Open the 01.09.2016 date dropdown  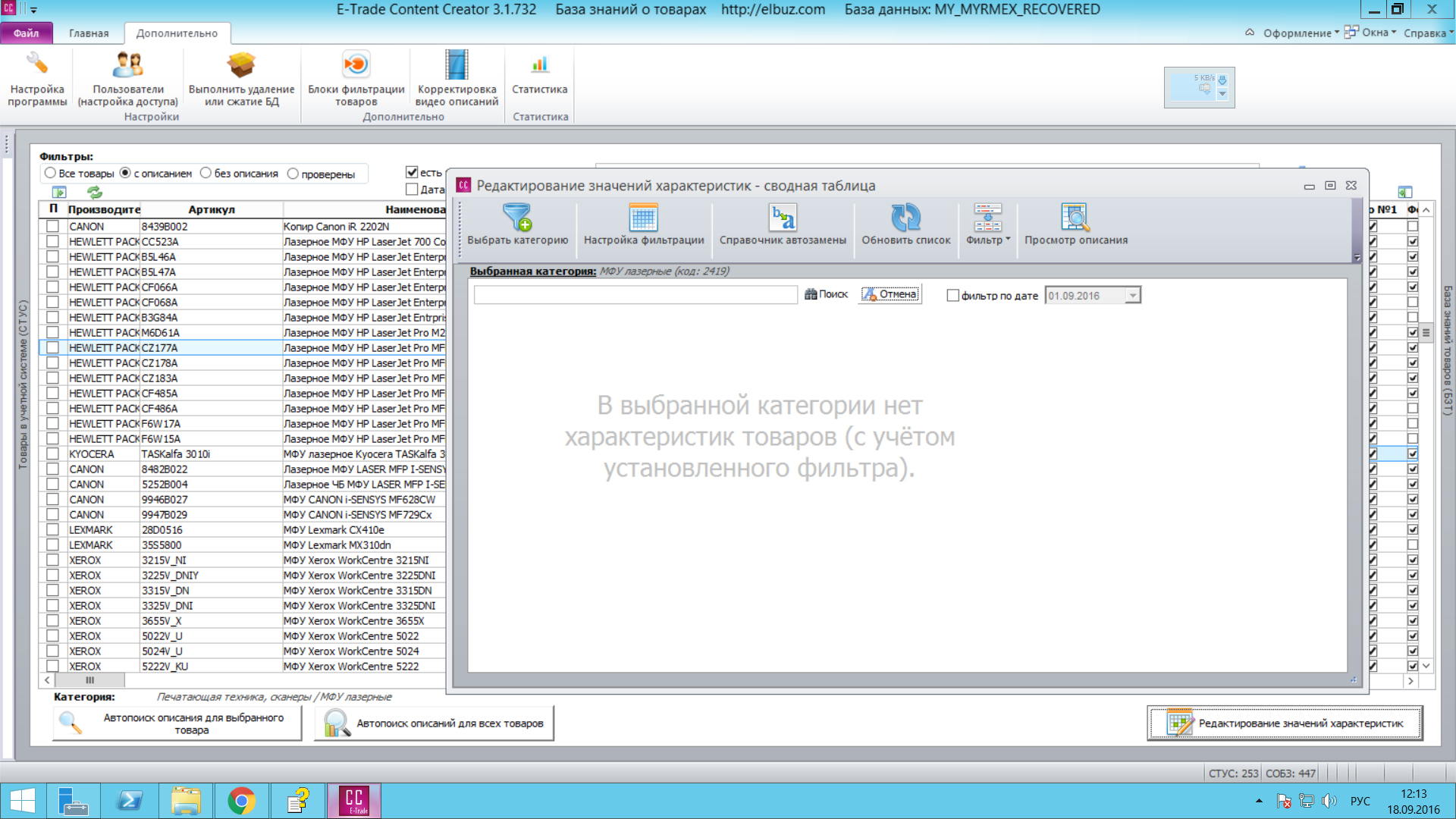pos(1132,296)
